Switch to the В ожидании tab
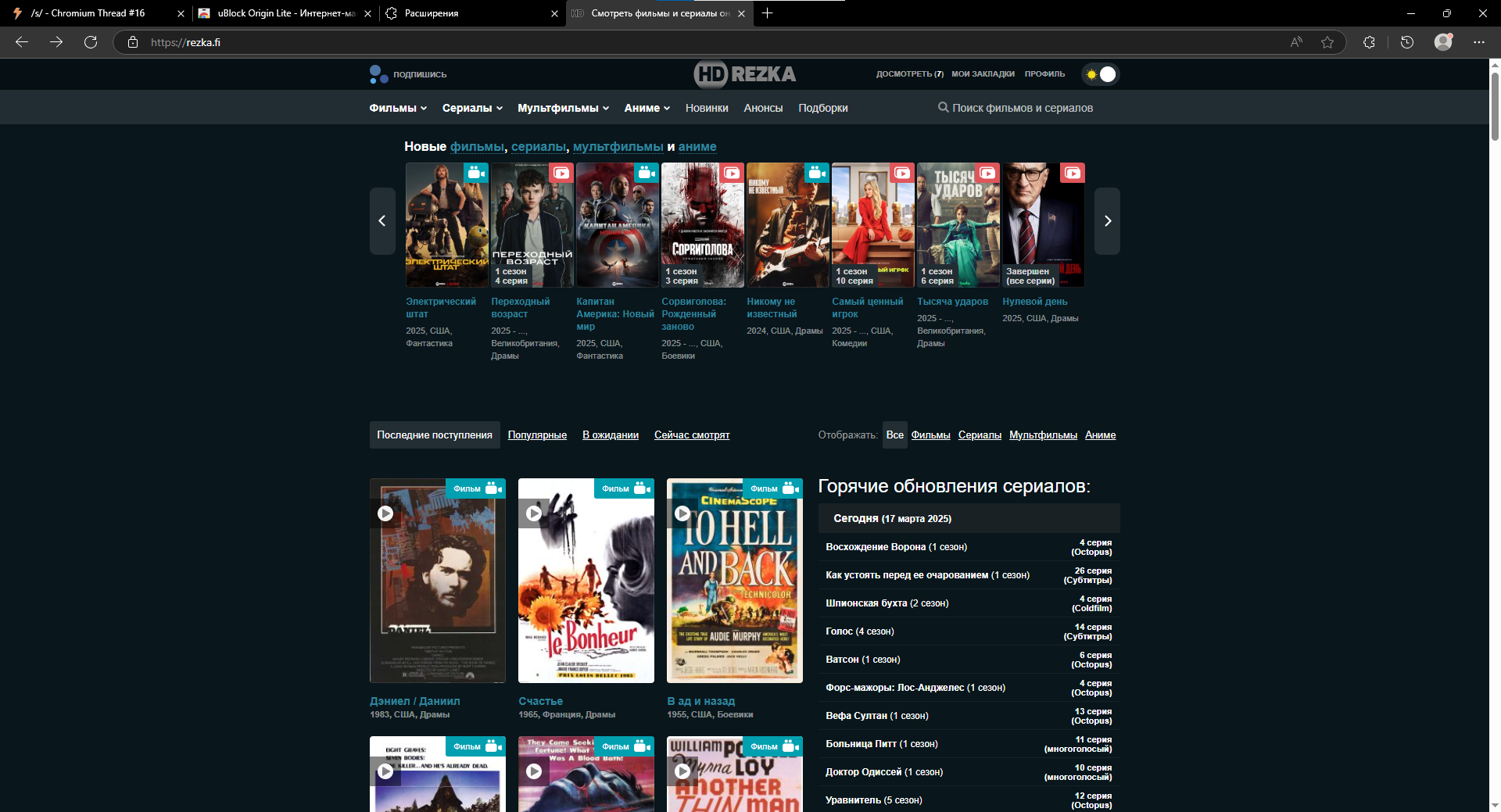Image resolution: width=1501 pixels, height=812 pixels. (611, 435)
